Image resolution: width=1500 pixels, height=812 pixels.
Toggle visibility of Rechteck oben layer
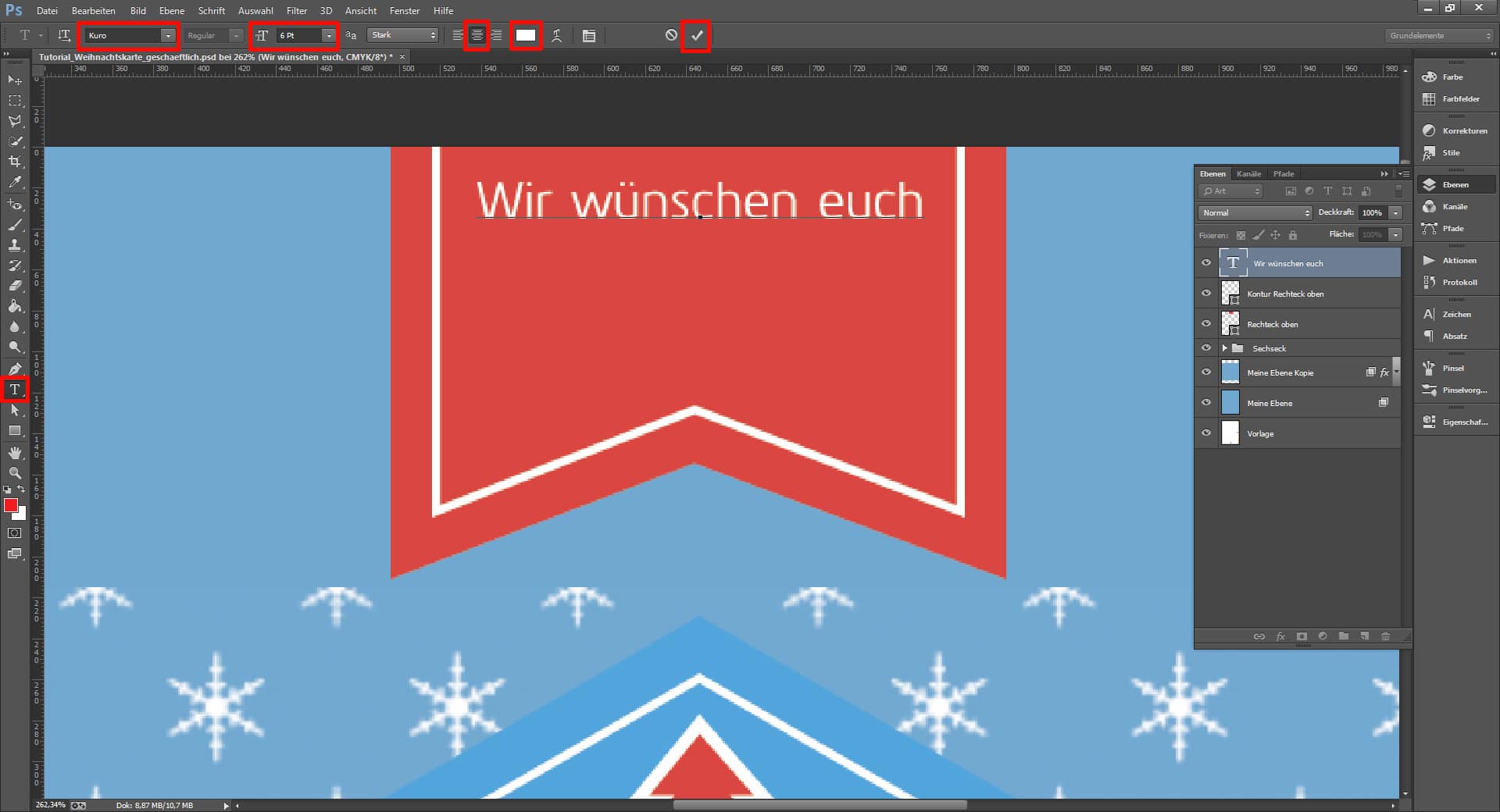tap(1205, 323)
